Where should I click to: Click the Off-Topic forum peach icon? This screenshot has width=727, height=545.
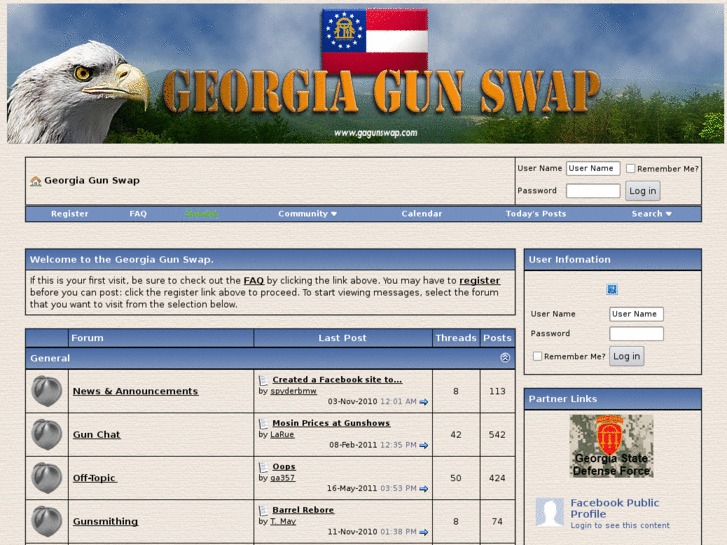47,478
